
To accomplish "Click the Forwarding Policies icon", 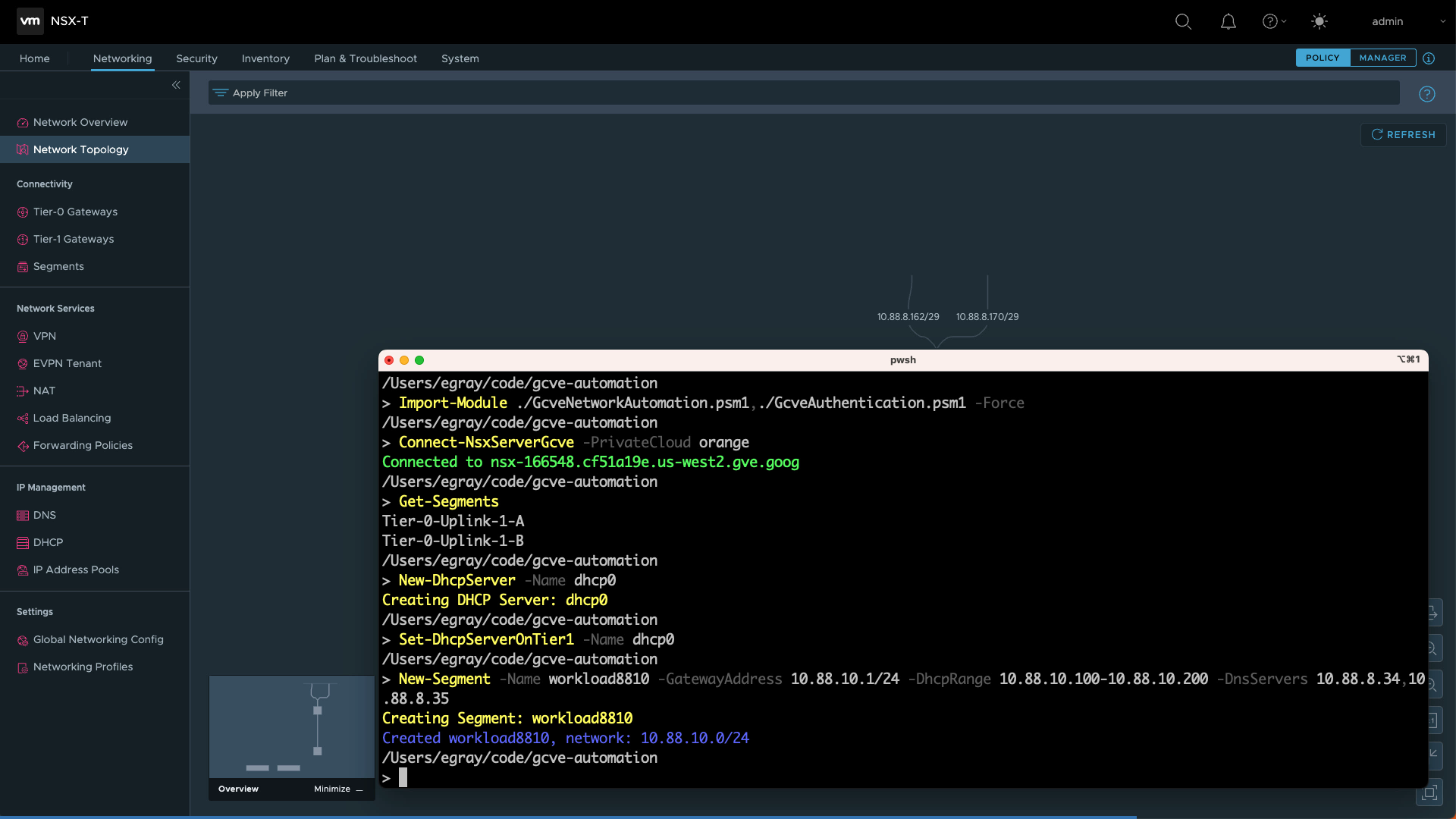I will (23, 446).
